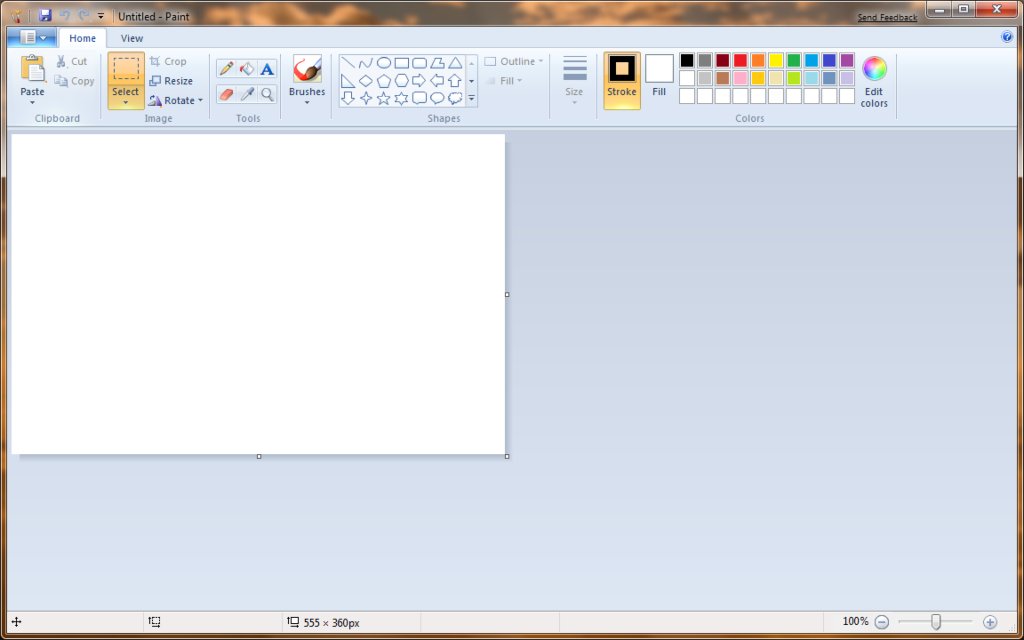Image resolution: width=1024 pixels, height=640 pixels.
Task: Expand the Brushes dropdown arrow
Action: pyautogui.click(x=307, y=103)
